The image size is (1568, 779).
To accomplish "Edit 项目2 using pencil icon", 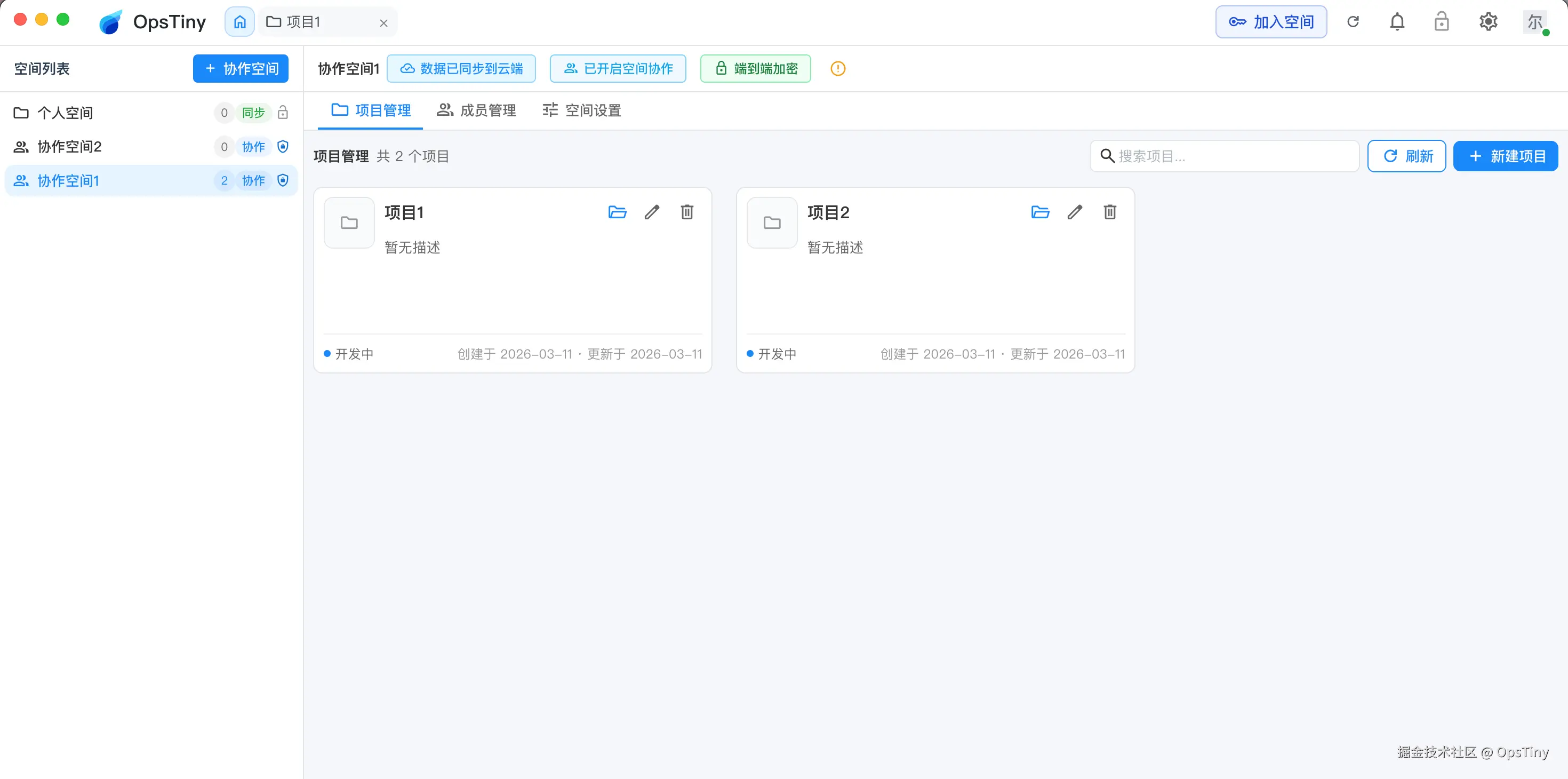I will click(1075, 212).
